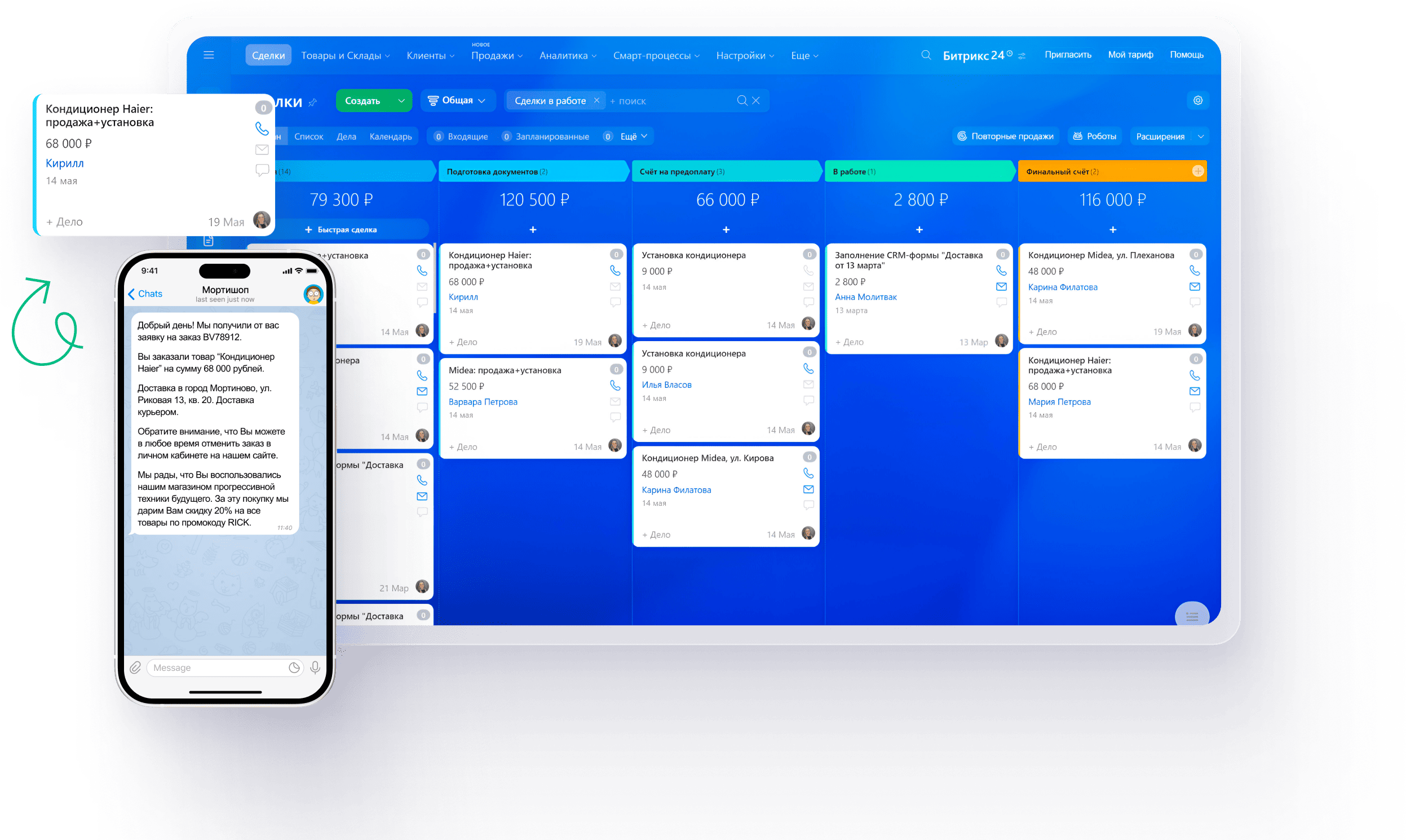Tap microphone icon in Telegram message bar
This screenshot has width=1406, height=840.
(x=315, y=667)
